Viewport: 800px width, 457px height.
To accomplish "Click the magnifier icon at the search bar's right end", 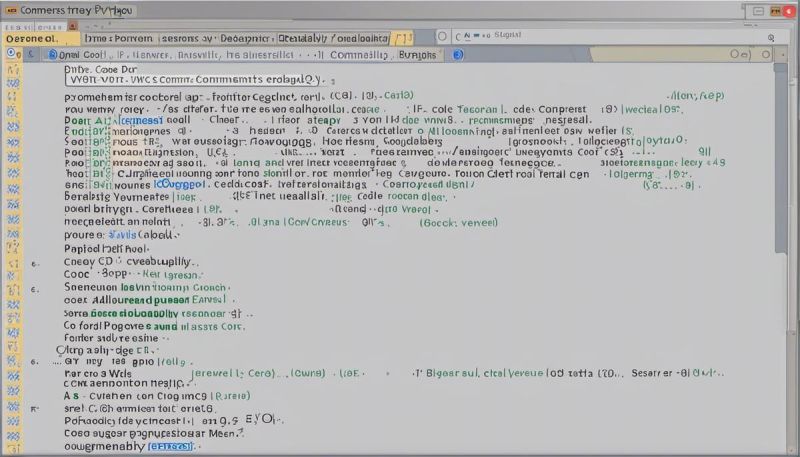I will [x=771, y=38].
